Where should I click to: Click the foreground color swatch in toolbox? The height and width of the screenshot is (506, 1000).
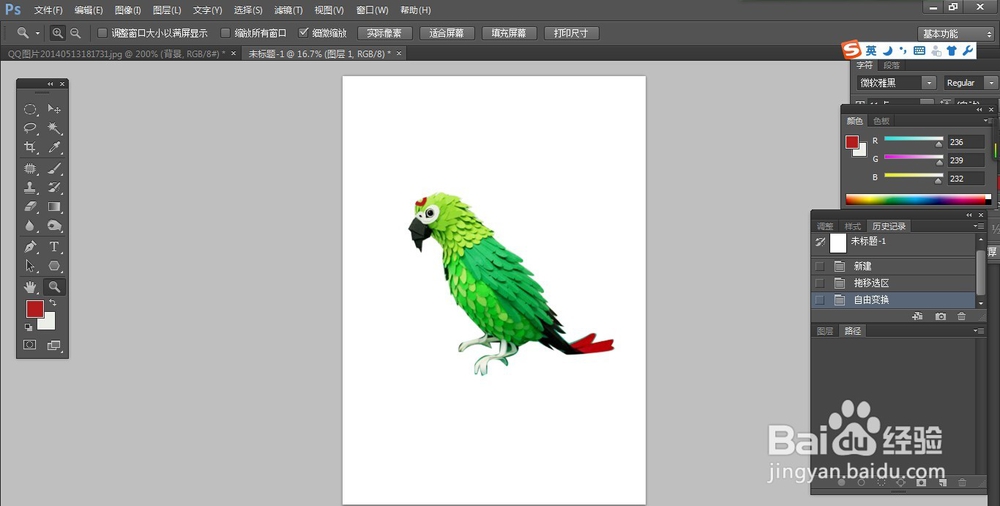click(34, 309)
